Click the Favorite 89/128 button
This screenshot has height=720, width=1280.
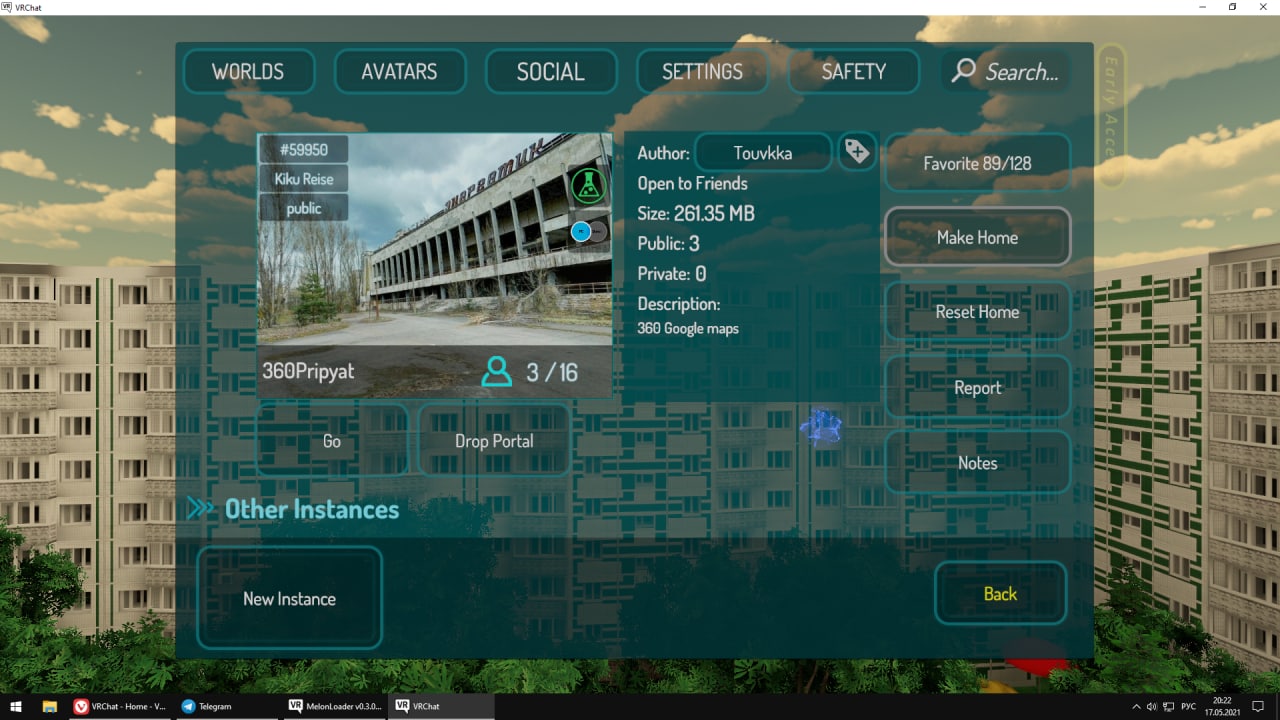(x=977, y=163)
